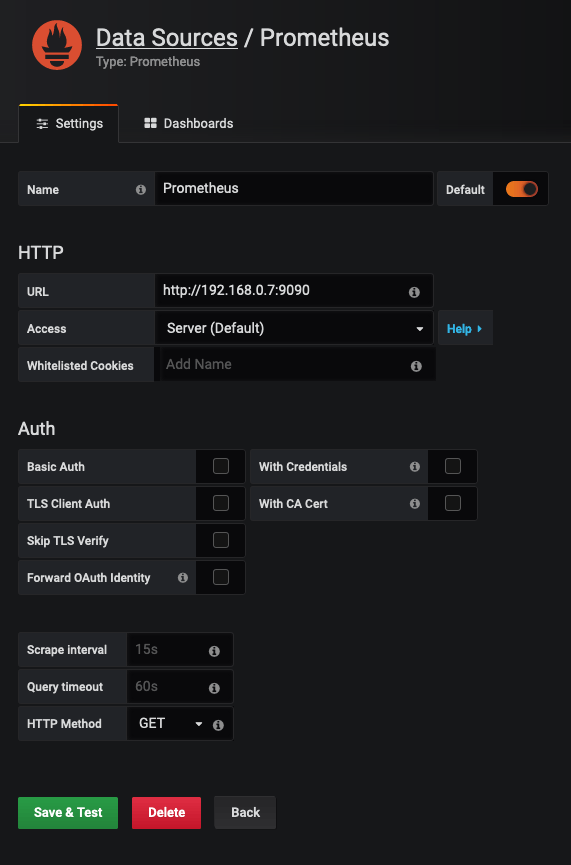Viewport: 571px width, 865px height.
Task: Check Forward OAuth Identity box
Action: point(221,577)
